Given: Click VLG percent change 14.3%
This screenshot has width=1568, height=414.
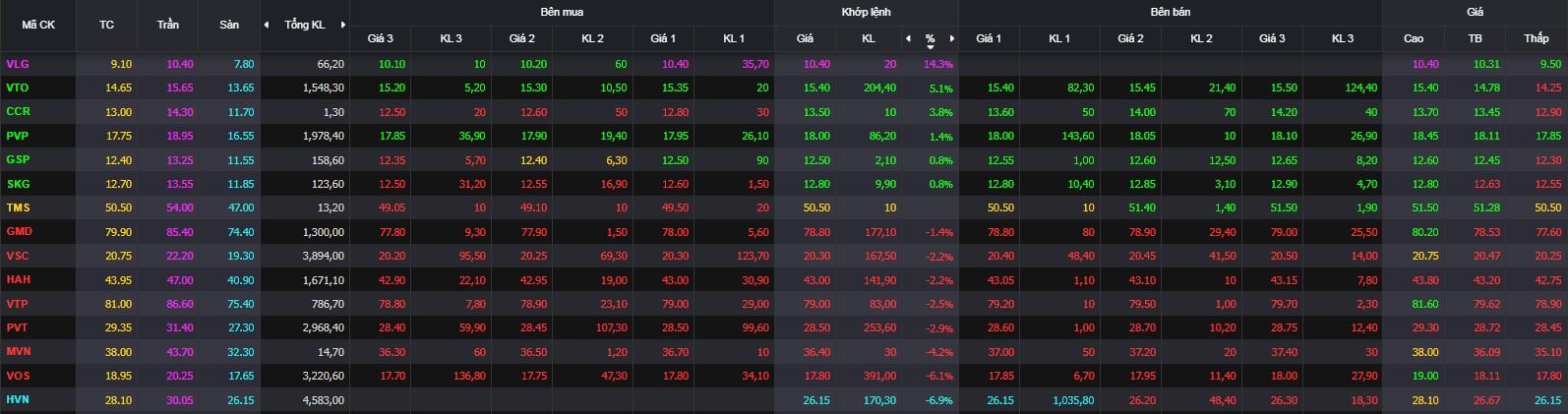Looking at the screenshot, I should click(x=938, y=64).
